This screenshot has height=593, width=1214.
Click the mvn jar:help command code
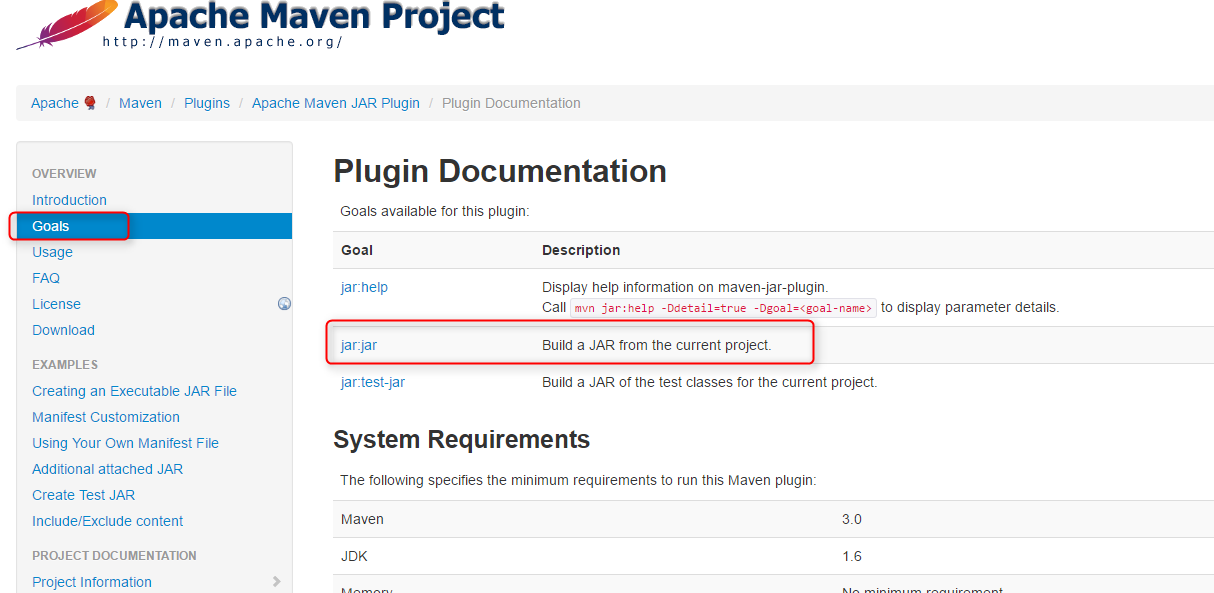[723, 308]
